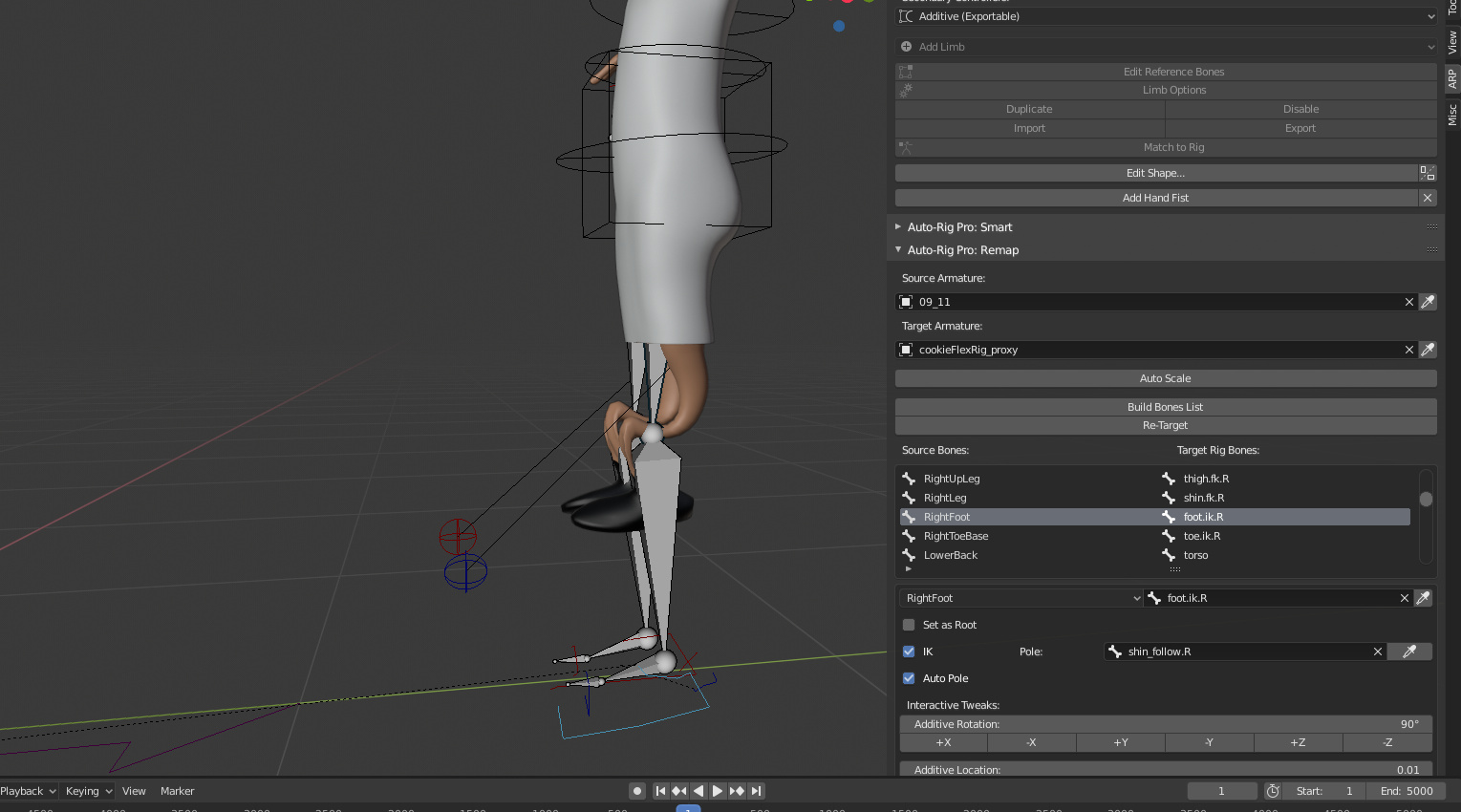1461x812 pixels.
Task: Expand the LowerBack bone entry
Action: click(909, 566)
